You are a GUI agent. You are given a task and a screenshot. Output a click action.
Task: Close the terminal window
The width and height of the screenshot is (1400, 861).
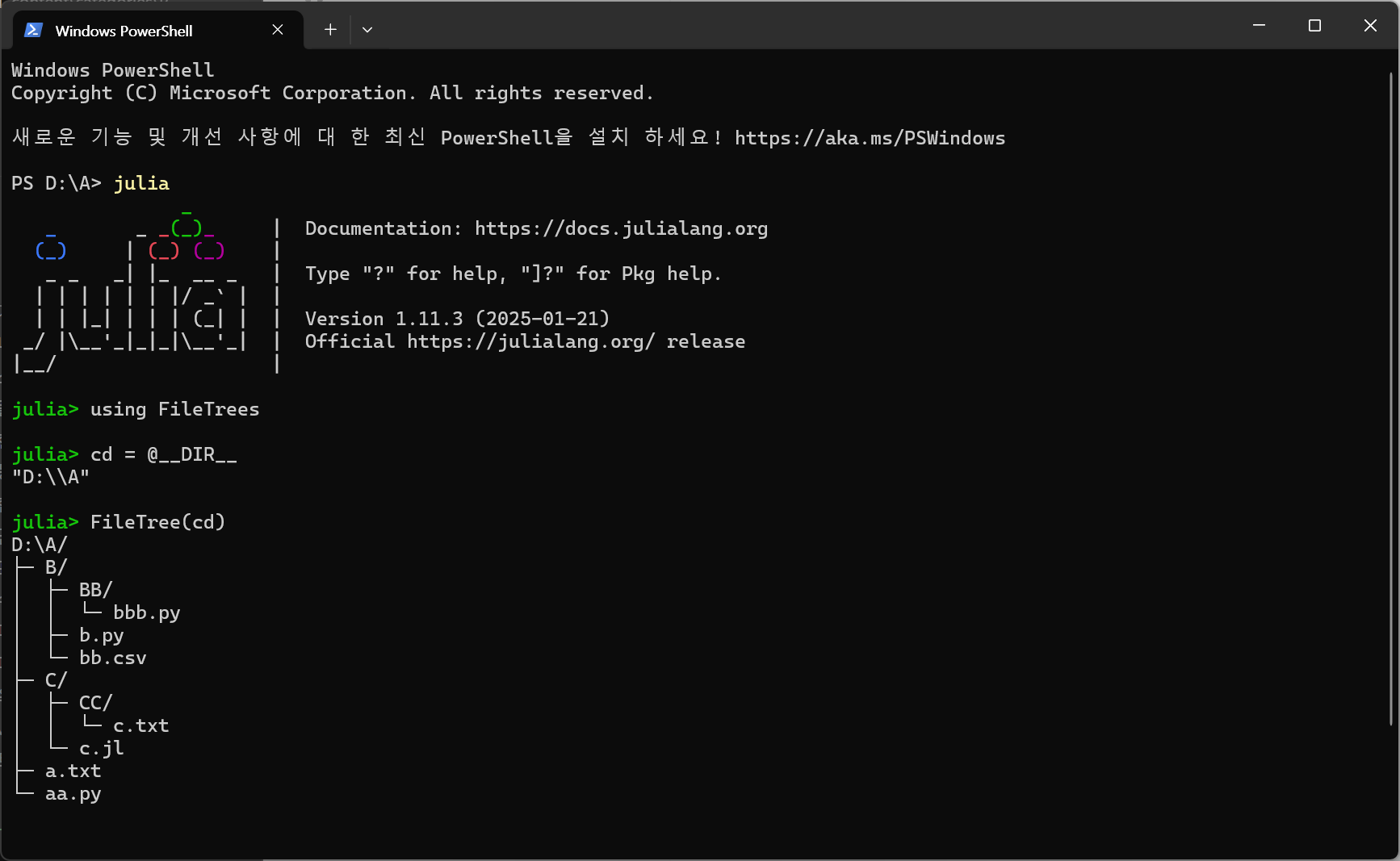pyautogui.click(x=1370, y=26)
